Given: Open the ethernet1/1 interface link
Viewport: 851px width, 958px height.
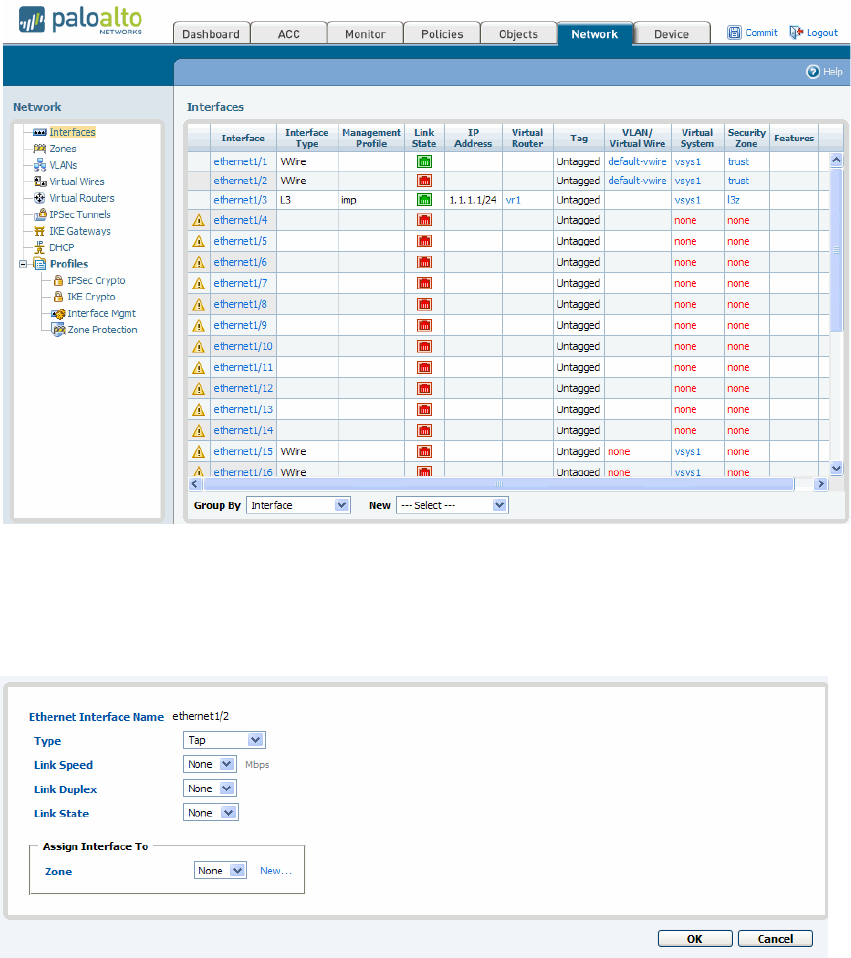Looking at the screenshot, I should (240, 161).
